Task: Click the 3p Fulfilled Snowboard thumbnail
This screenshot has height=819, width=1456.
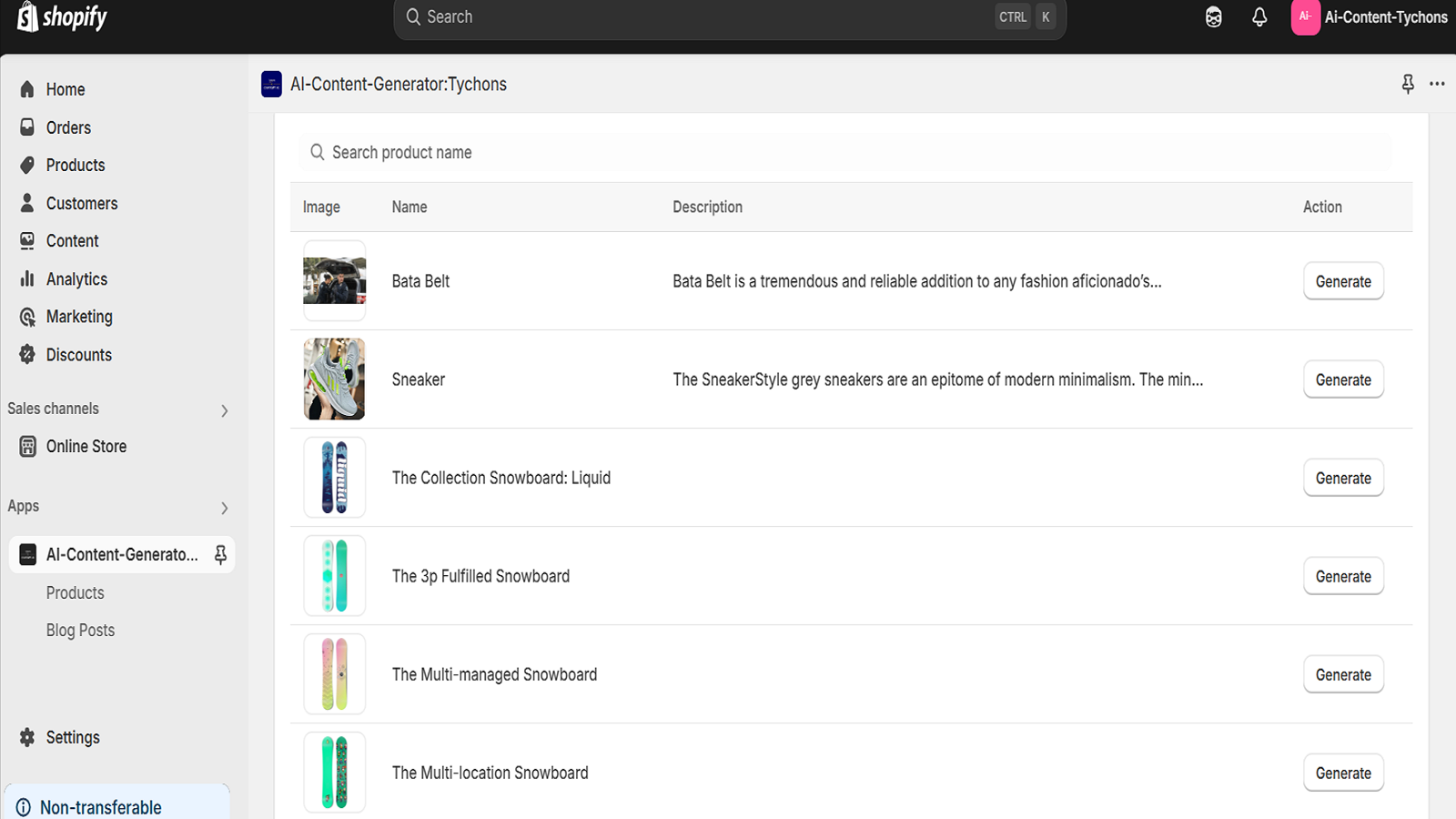Action: pos(334,575)
